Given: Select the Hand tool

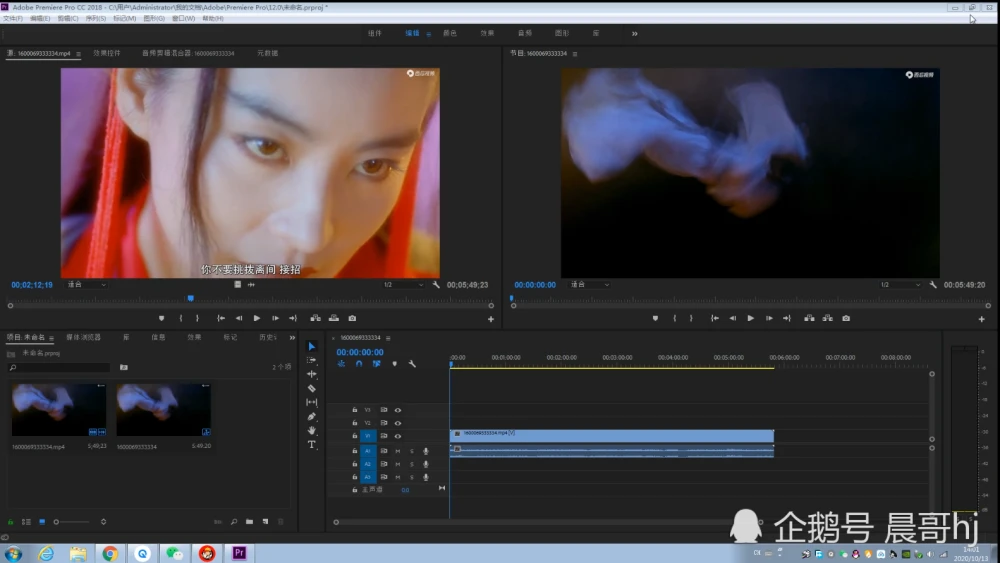Looking at the screenshot, I should 311,430.
